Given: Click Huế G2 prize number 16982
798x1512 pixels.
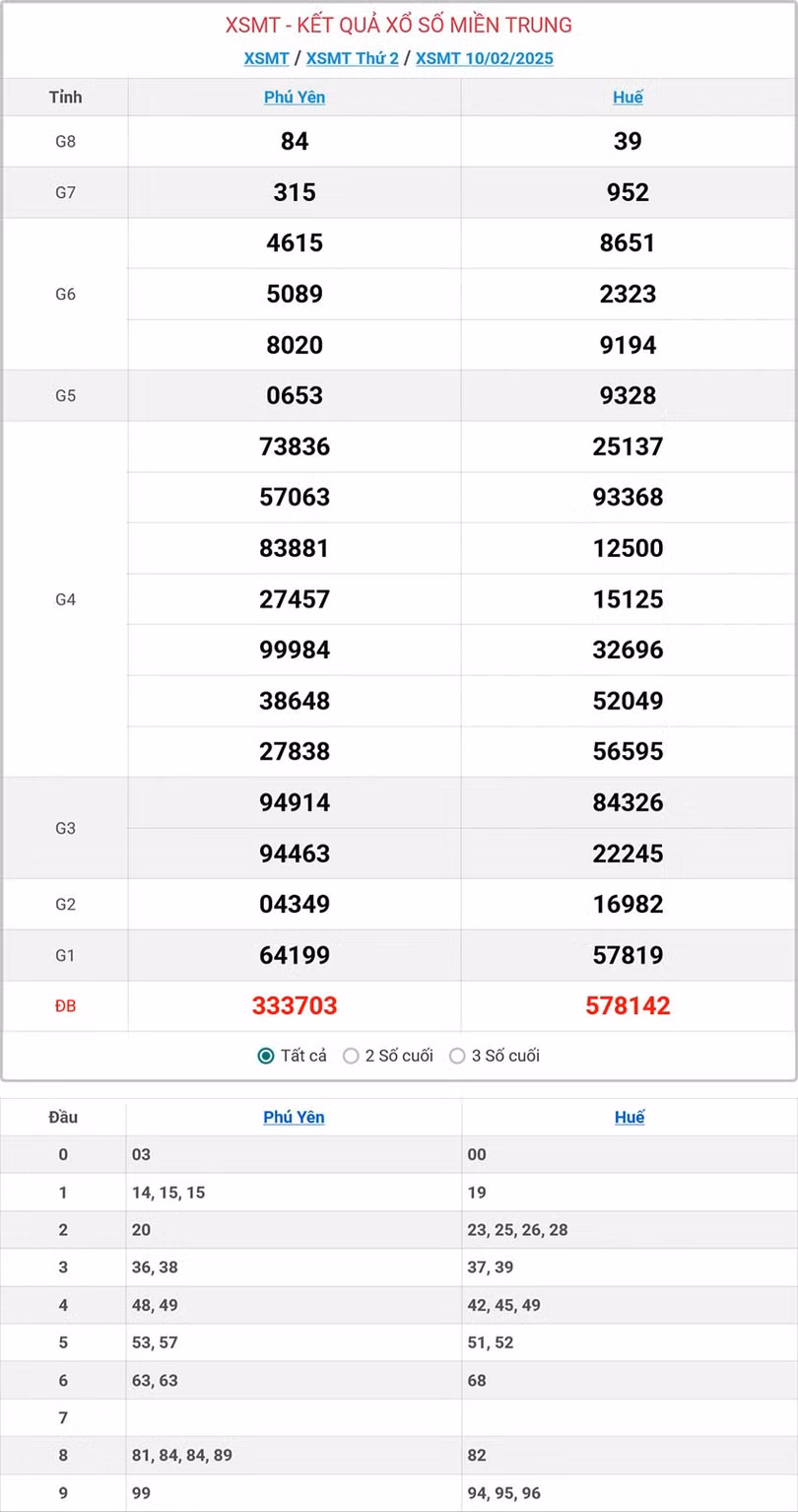Looking at the screenshot, I should pos(628,904).
